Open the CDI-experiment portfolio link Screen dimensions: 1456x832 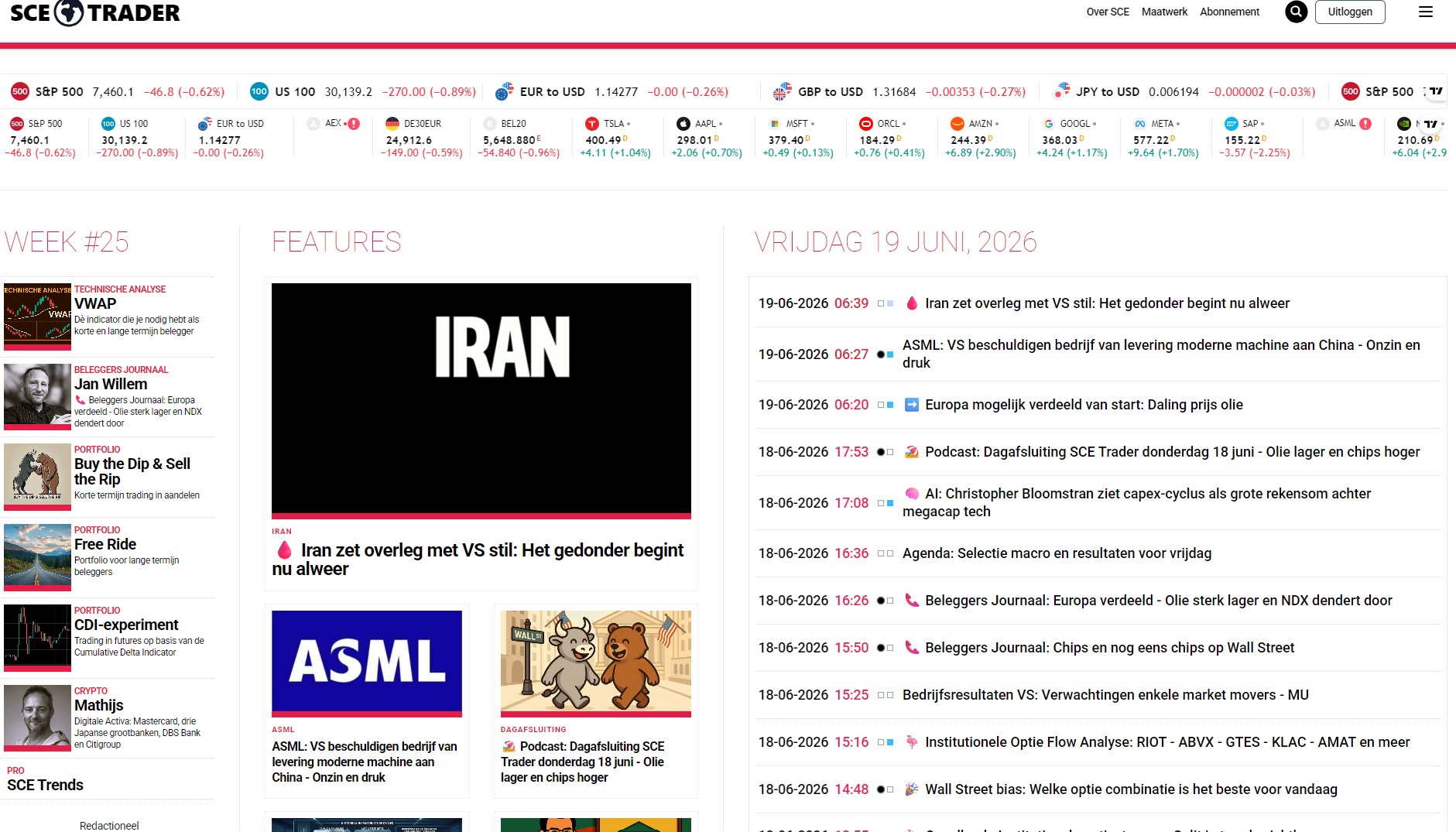(x=126, y=625)
